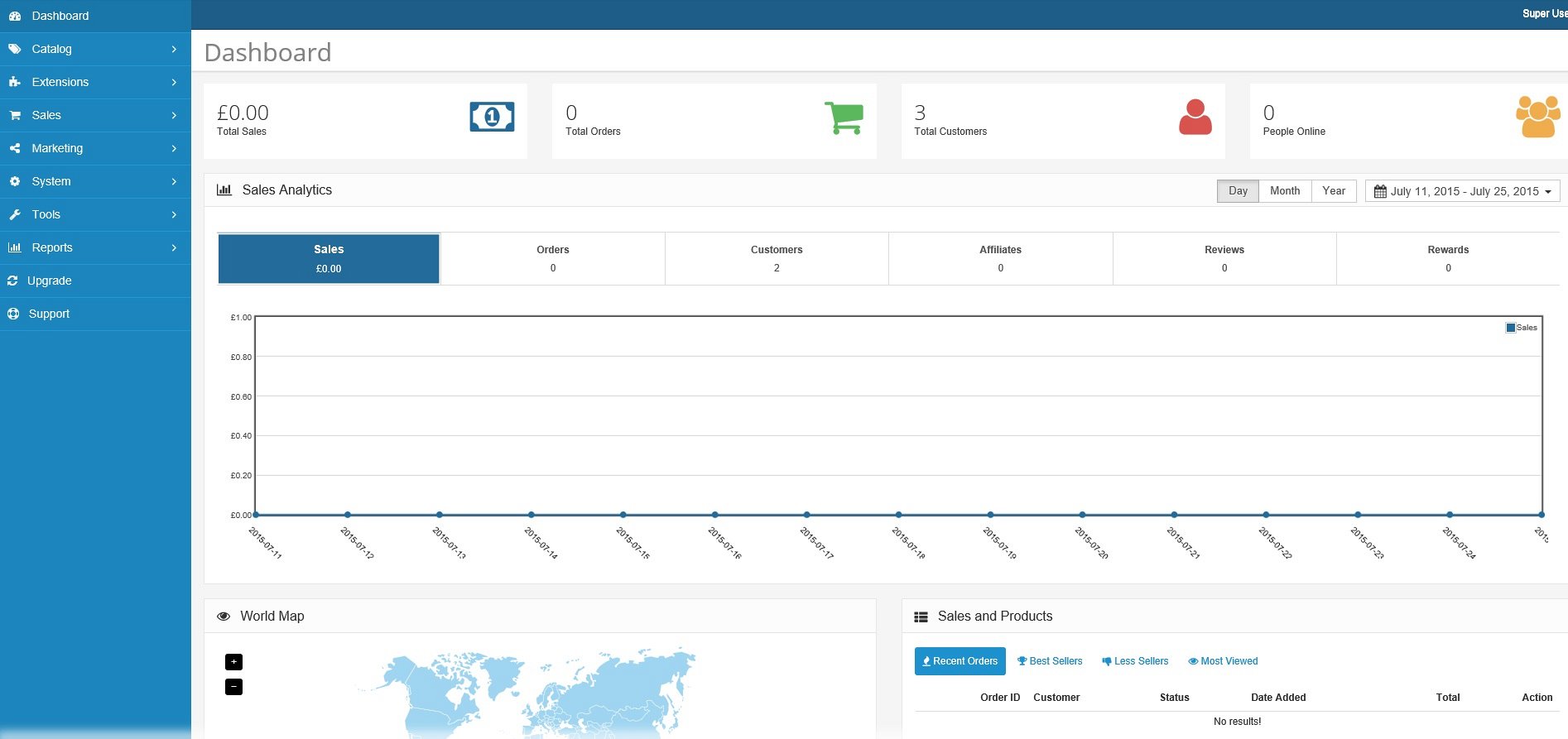This screenshot has height=739, width=1568.
Task: Switch analytics range to Day
Action: [1238, 191]
